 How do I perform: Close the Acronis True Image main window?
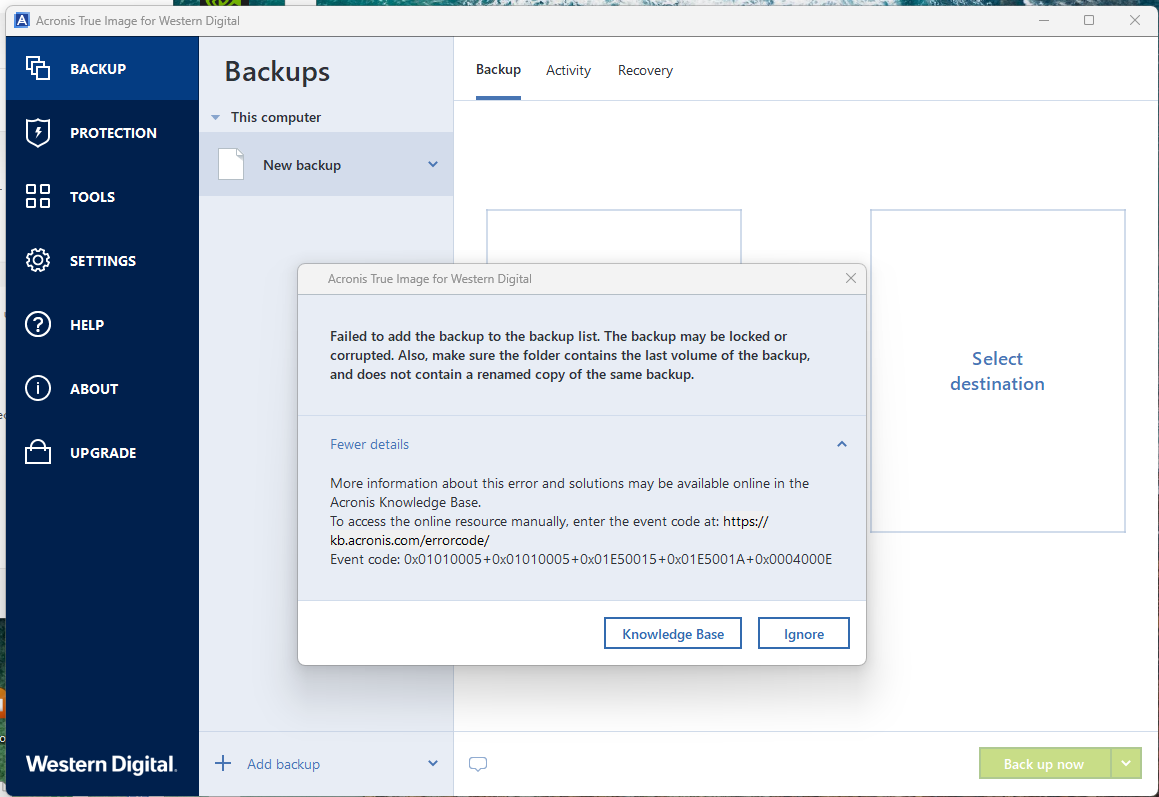pyautogui.click(x=1135, y=20)
